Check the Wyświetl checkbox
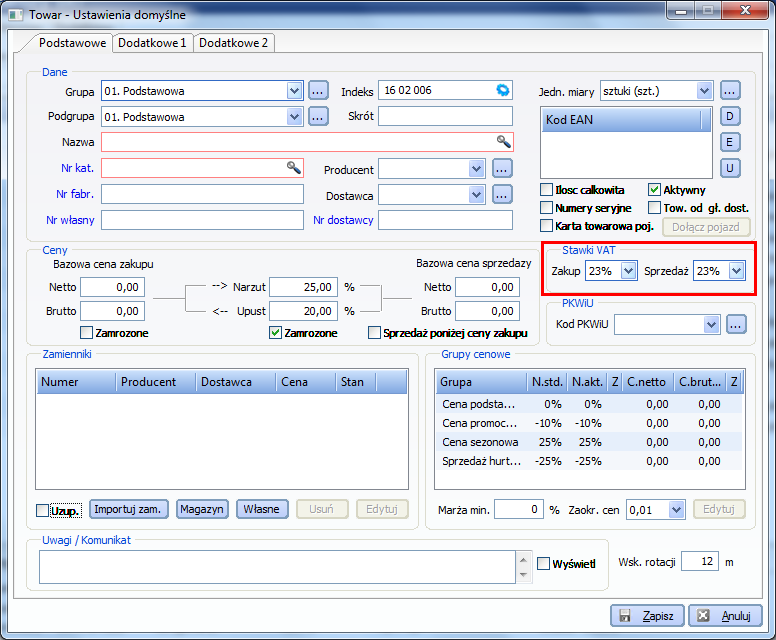 [543, 563]
